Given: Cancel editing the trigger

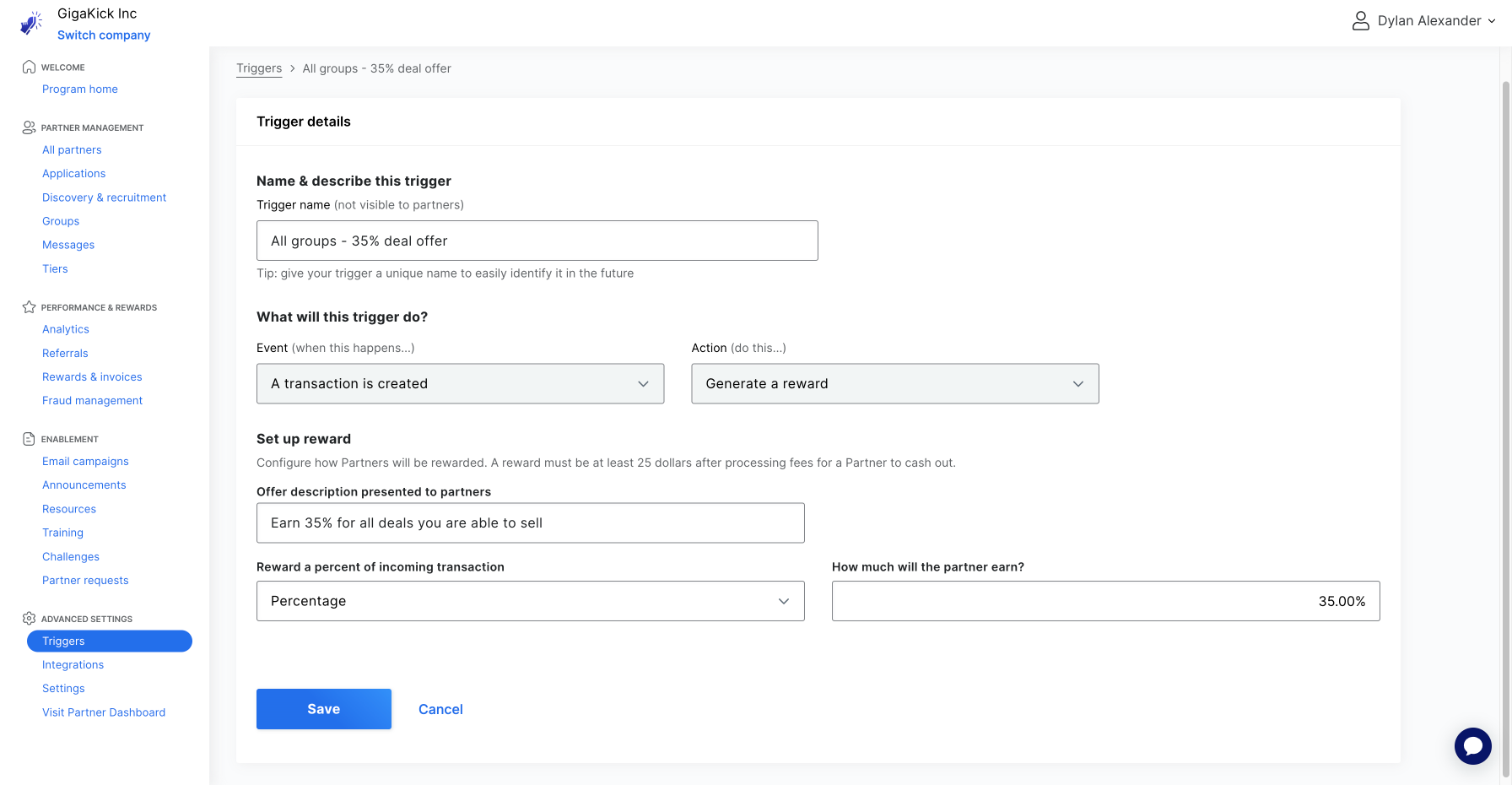Looking at the screenshot, I should point(440,710).
